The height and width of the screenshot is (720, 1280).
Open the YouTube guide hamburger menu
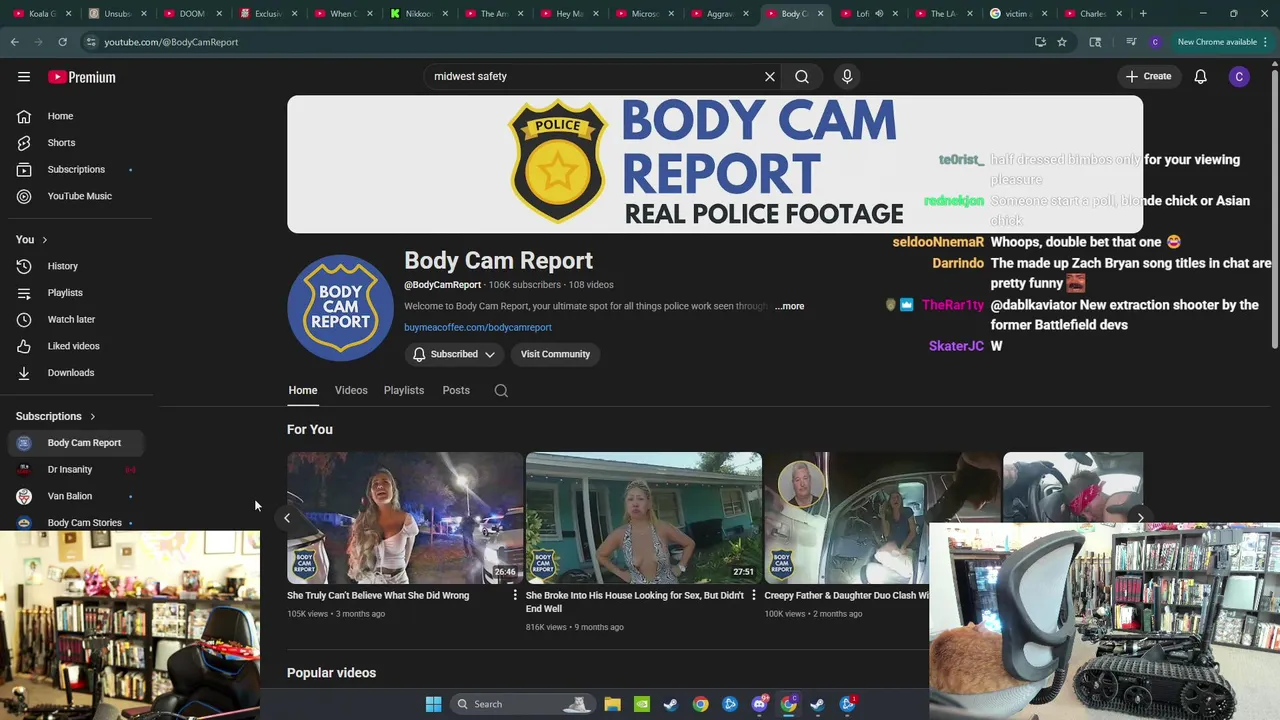coord(24,76)
